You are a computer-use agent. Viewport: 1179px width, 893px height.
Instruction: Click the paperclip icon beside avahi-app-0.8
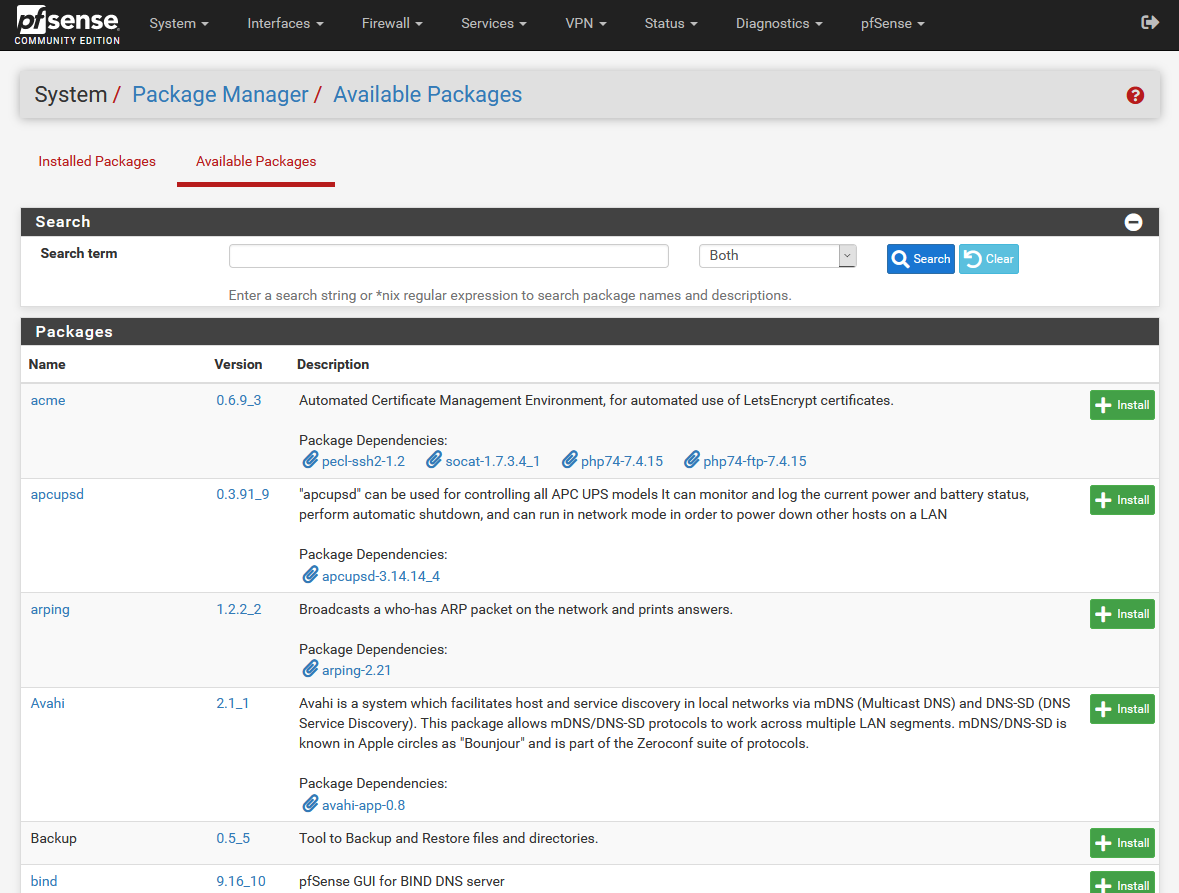(311, 804)
